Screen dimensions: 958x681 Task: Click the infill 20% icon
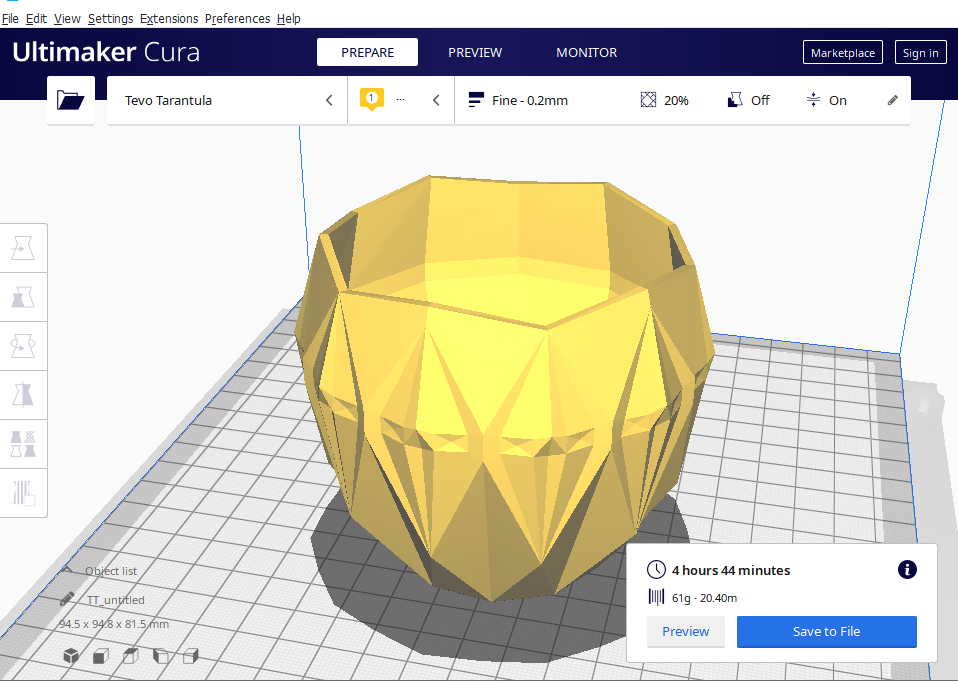click(x=648, y=100)
